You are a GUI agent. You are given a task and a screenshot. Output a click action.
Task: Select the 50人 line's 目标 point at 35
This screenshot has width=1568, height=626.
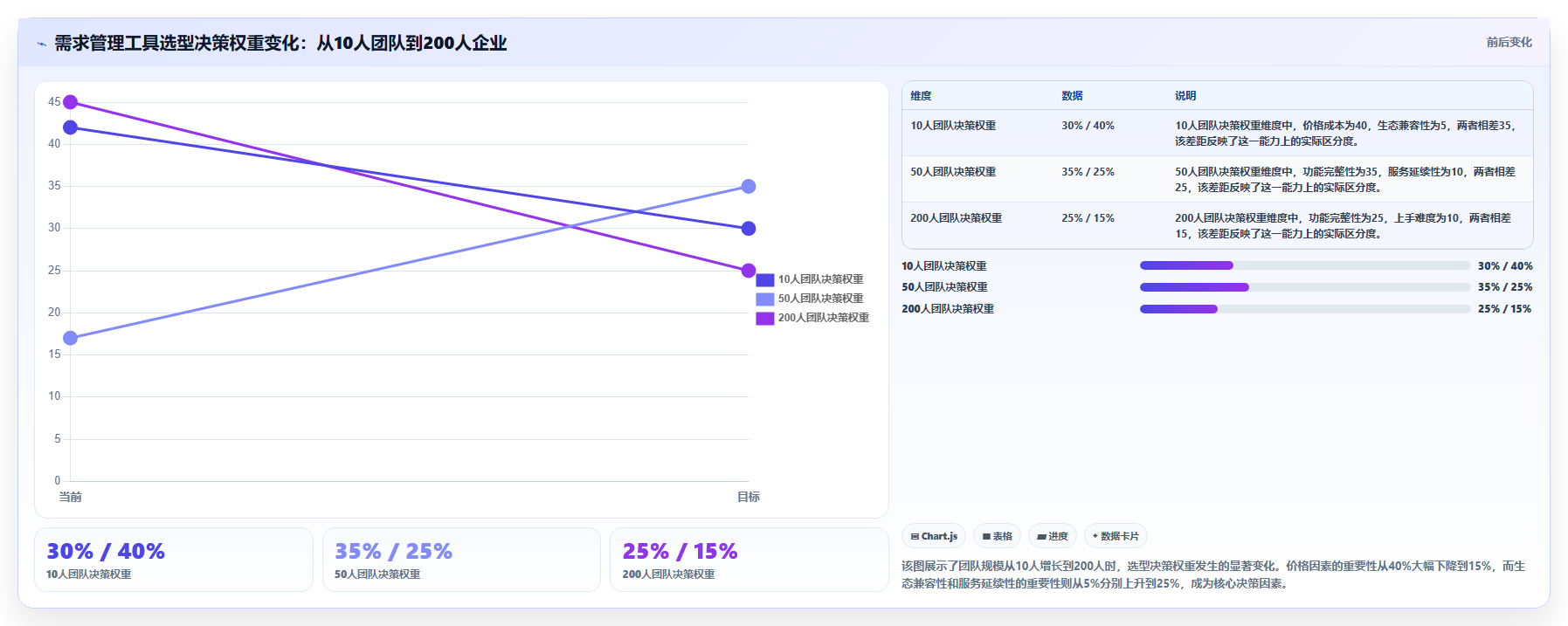pos(749,186)
